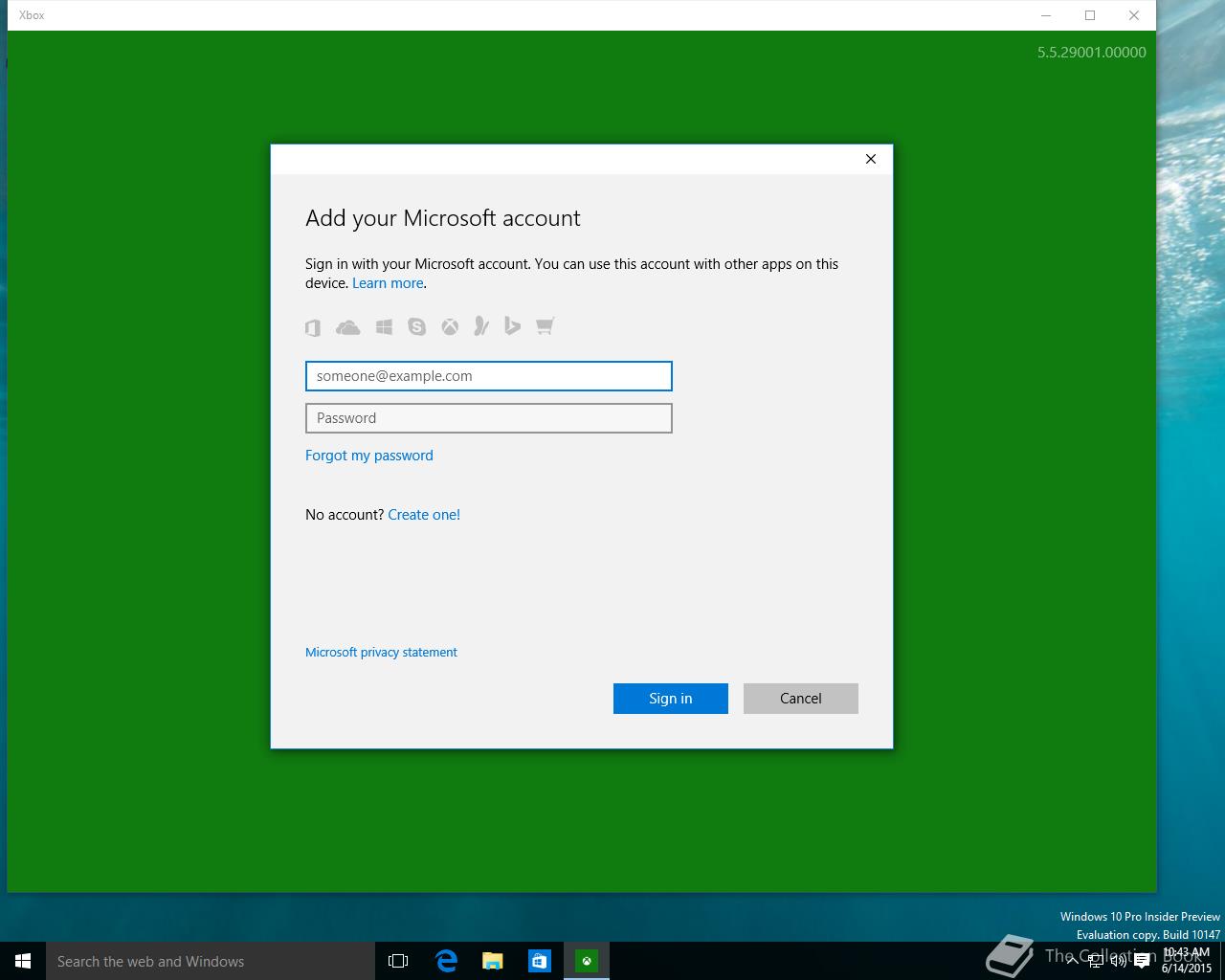Click the MSN butterfly icon
This screenshot has height=980, width=1225.
(x=481, y=327)
